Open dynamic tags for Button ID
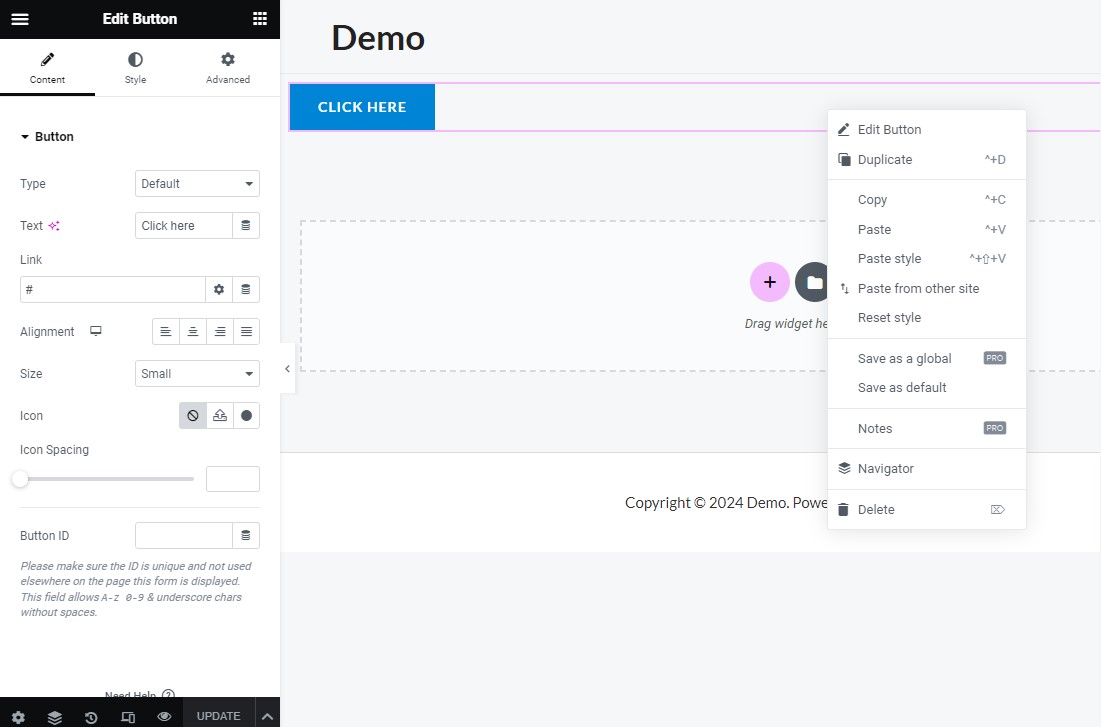The width and height of the screenshot is (1101, 727). click(x=246, y=535)
